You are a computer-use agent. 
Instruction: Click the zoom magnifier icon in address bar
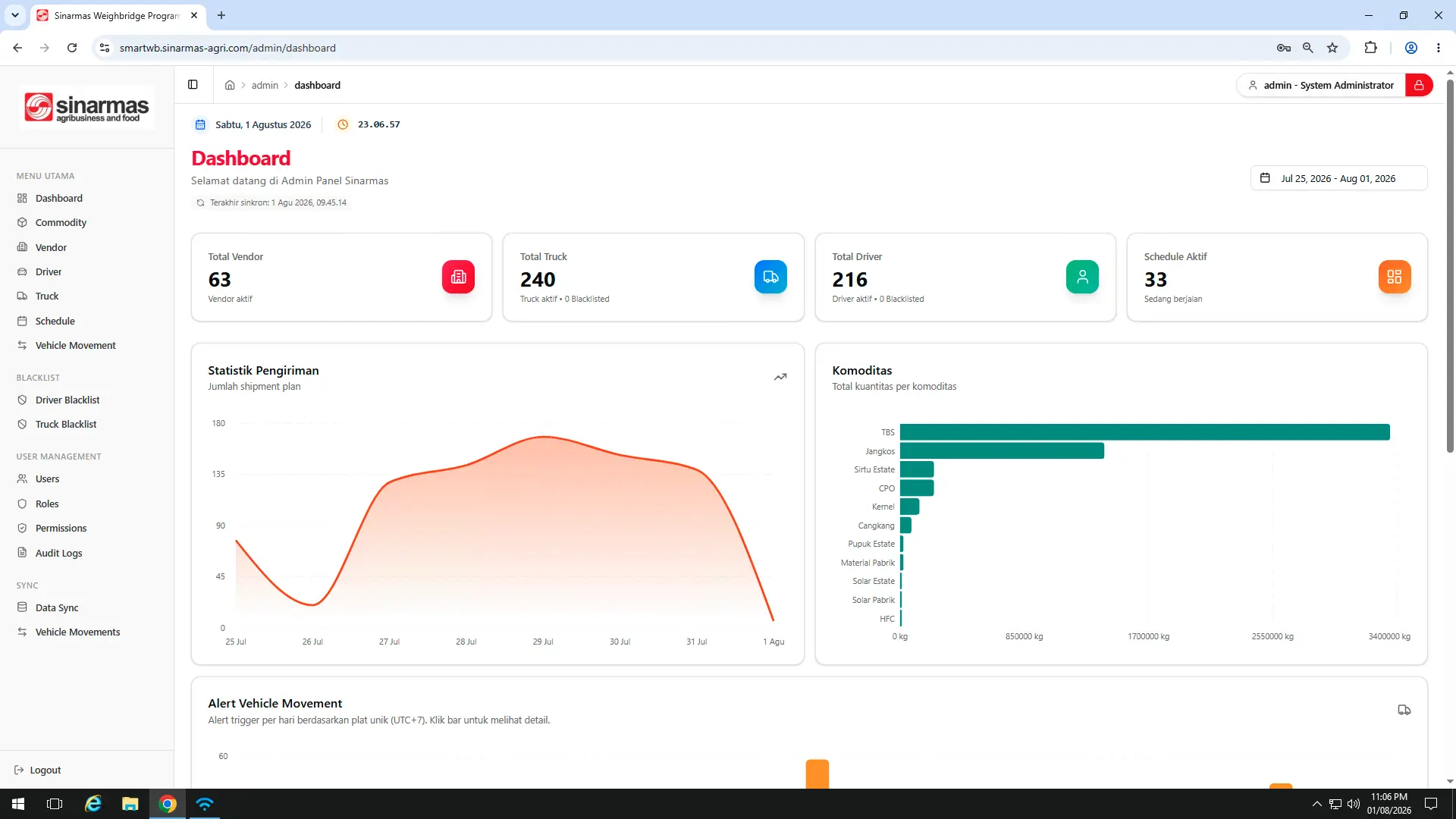[x=1308, y=48]
